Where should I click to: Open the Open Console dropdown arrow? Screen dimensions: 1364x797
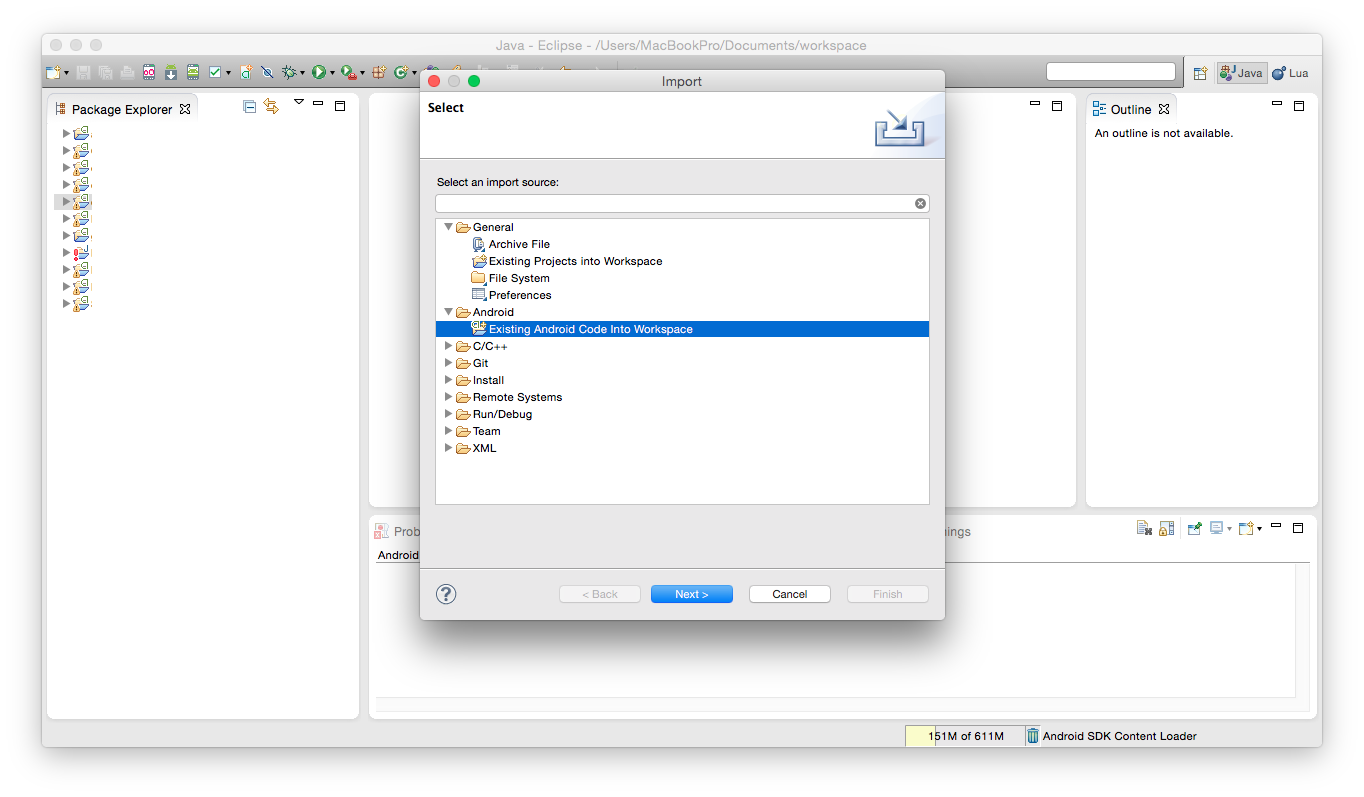point(1259,528)
